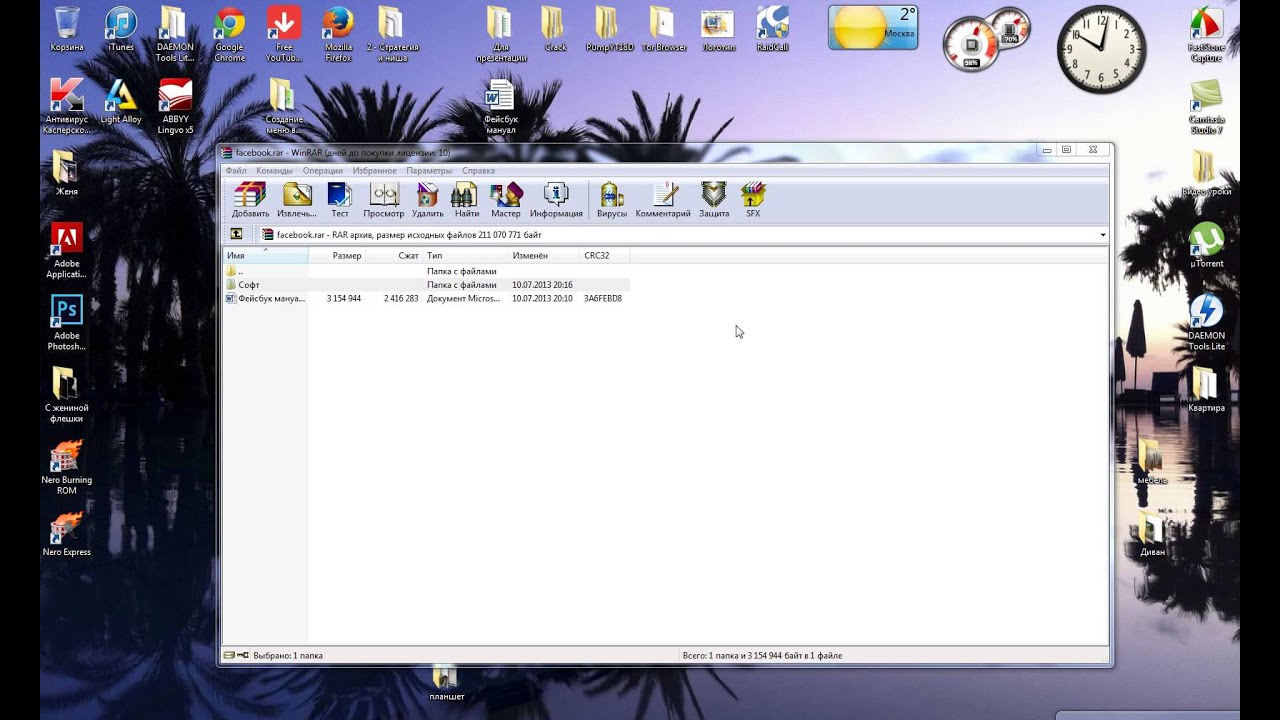Show archive Информация (Info) icon

click(556, 200)
